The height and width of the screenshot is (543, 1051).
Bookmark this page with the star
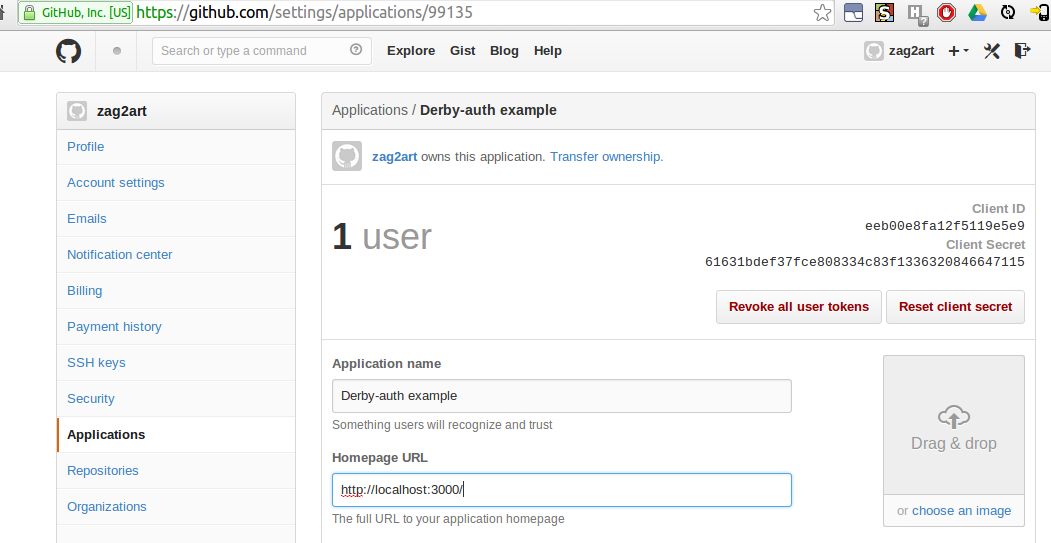pyautogui.click(x=822, y=13)
